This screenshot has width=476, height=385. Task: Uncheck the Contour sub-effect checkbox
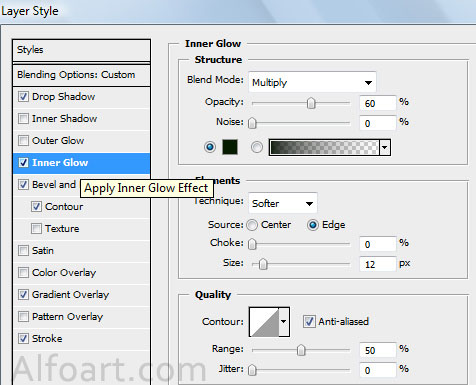(36, 207)
